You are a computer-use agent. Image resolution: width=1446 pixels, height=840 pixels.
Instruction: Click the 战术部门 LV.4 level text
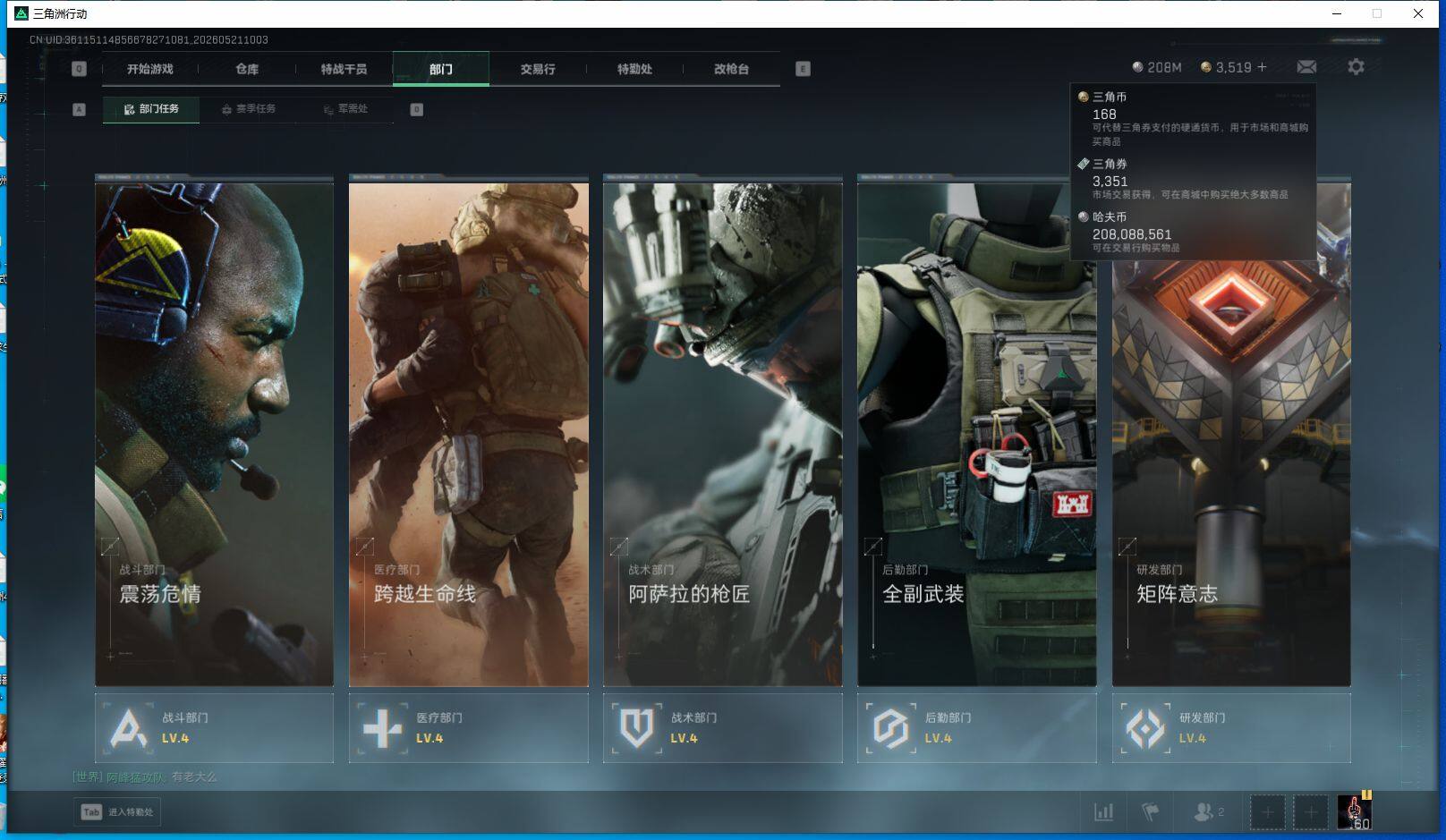[x=684, y=739]
